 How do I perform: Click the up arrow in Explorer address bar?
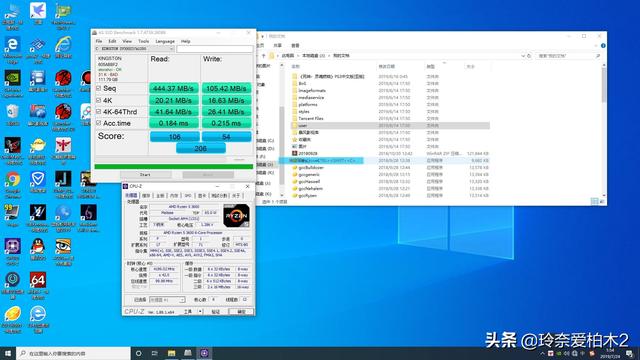tap(264, 56)
